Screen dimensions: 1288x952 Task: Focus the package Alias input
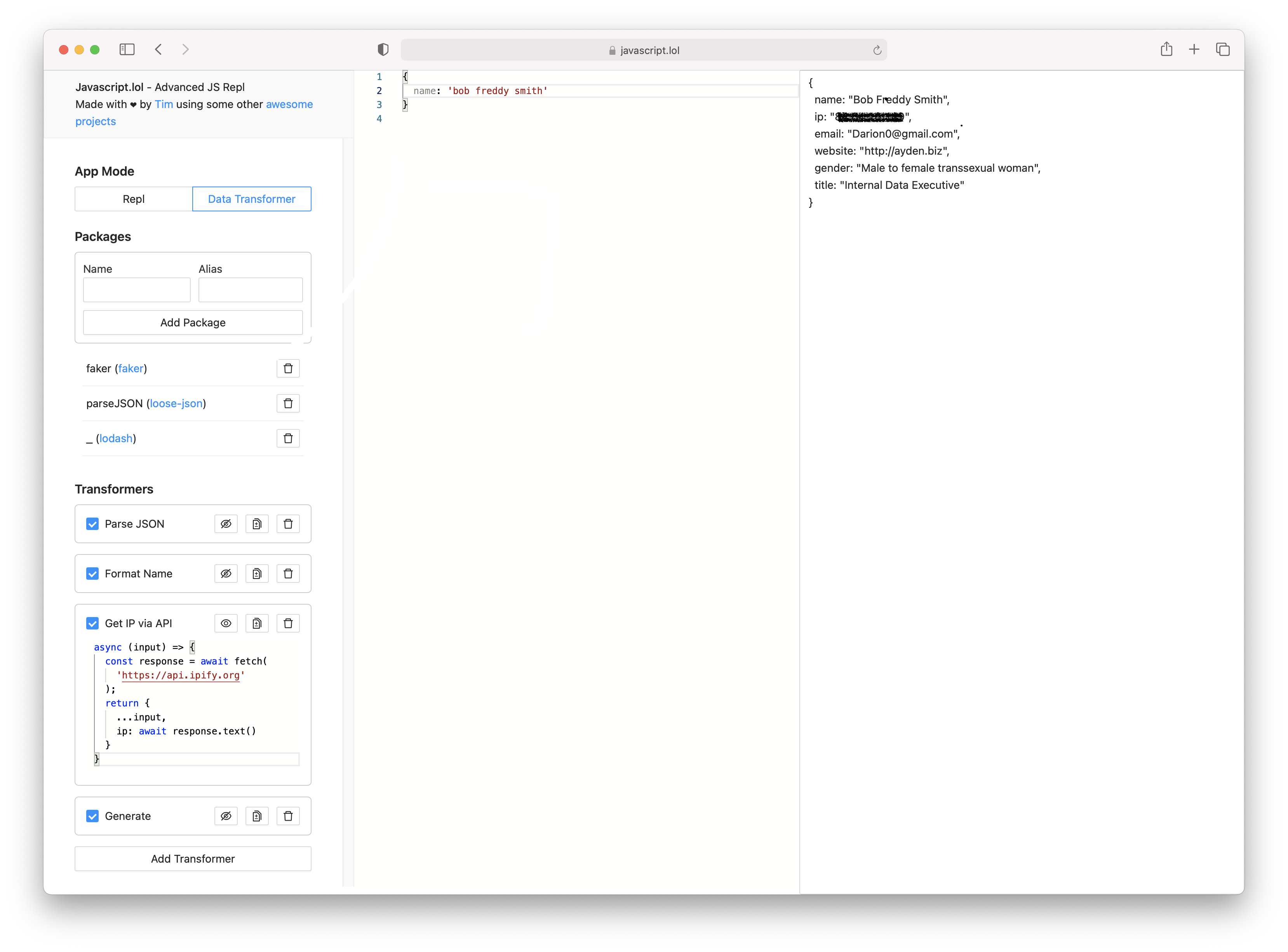click(x=251, y=290)
